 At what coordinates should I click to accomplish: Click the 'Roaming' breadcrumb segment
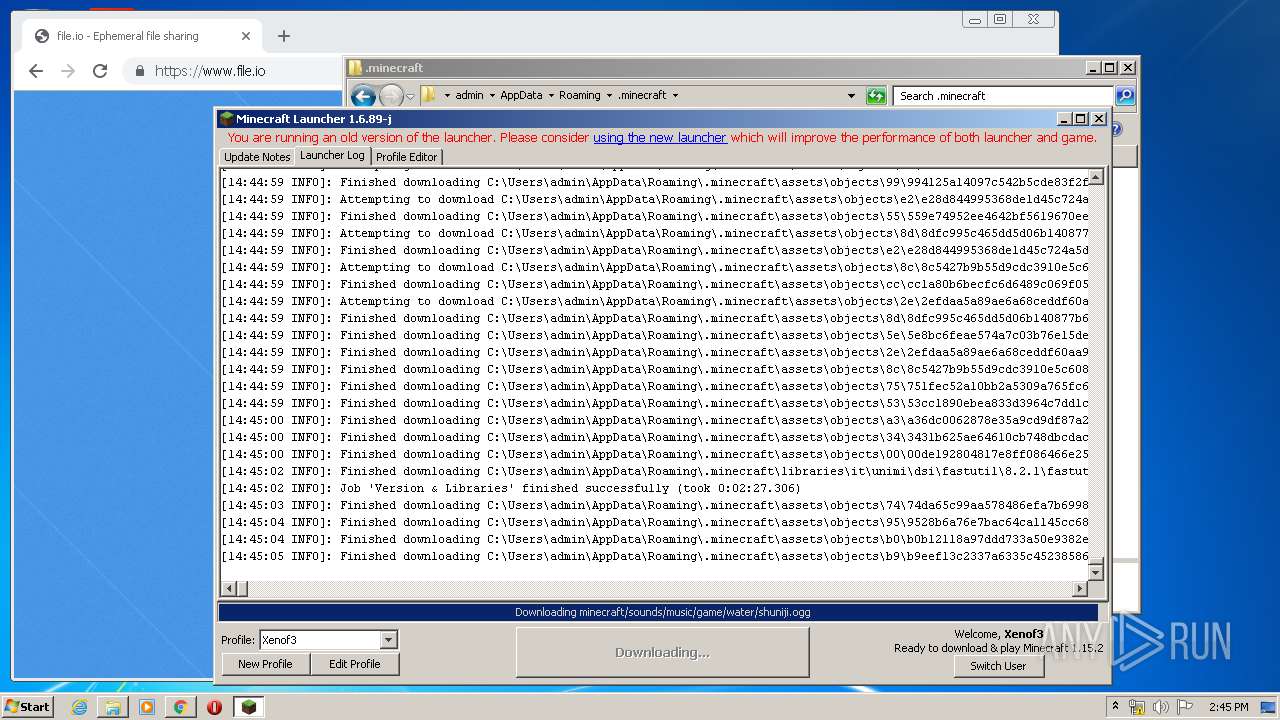[x=580, y=96]
